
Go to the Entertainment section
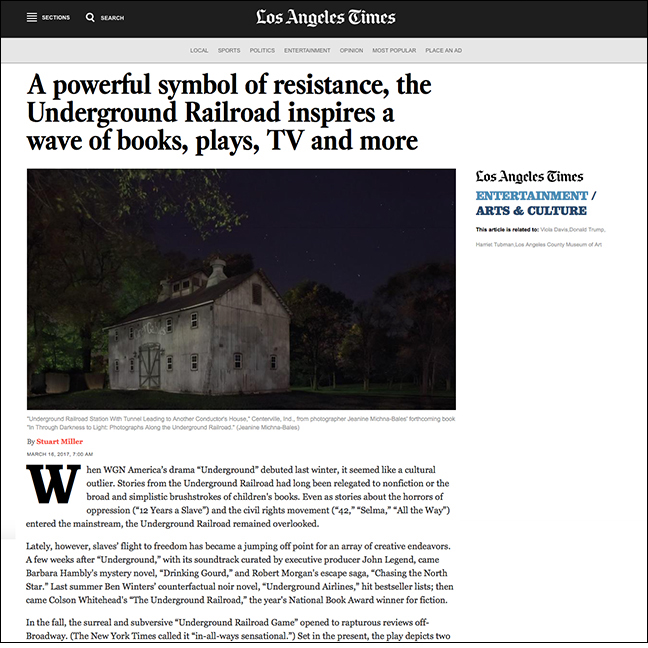click(307, 50)
